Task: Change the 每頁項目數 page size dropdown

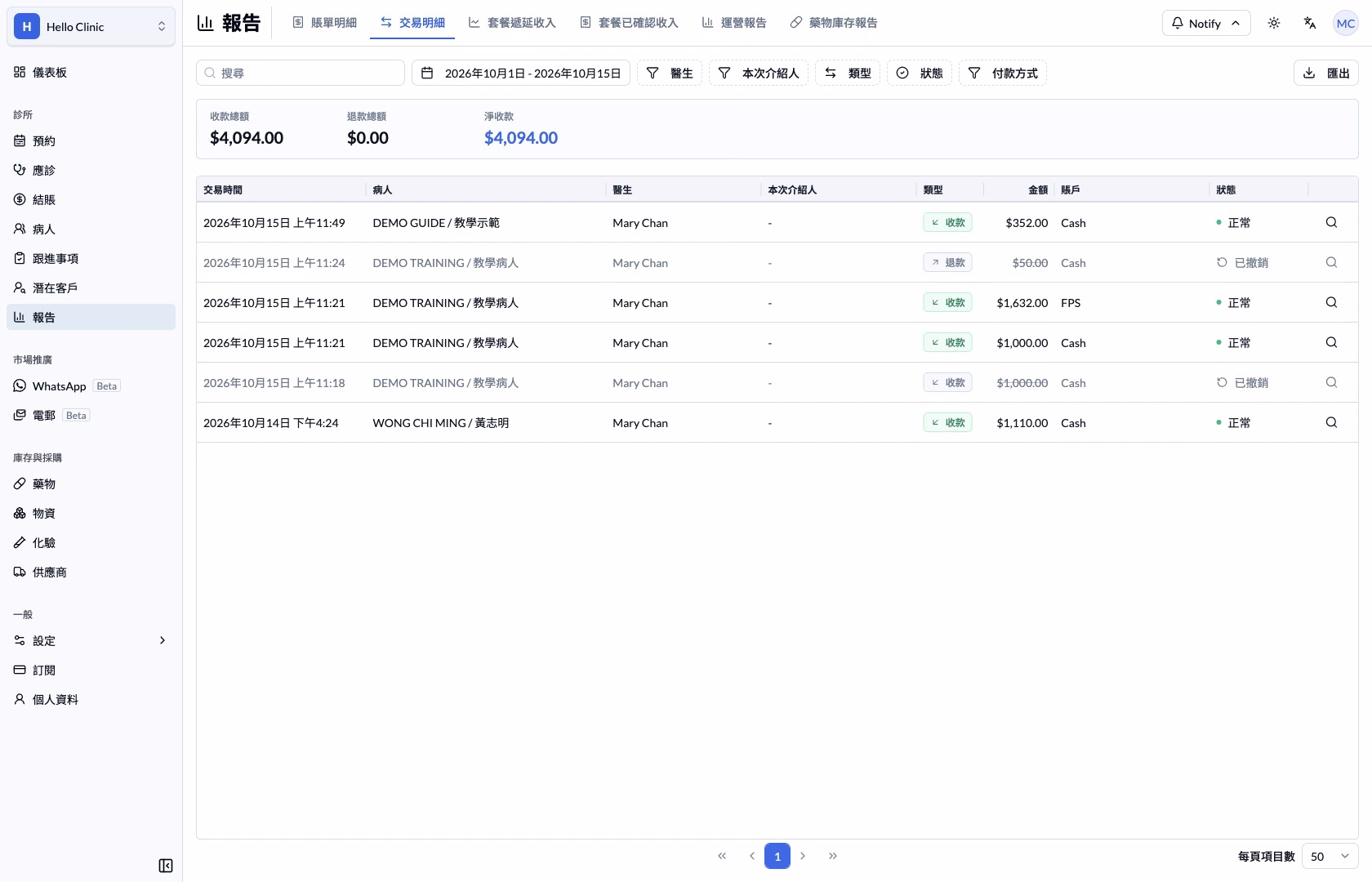Action: pyautogui.click(x=1330, y=856)
